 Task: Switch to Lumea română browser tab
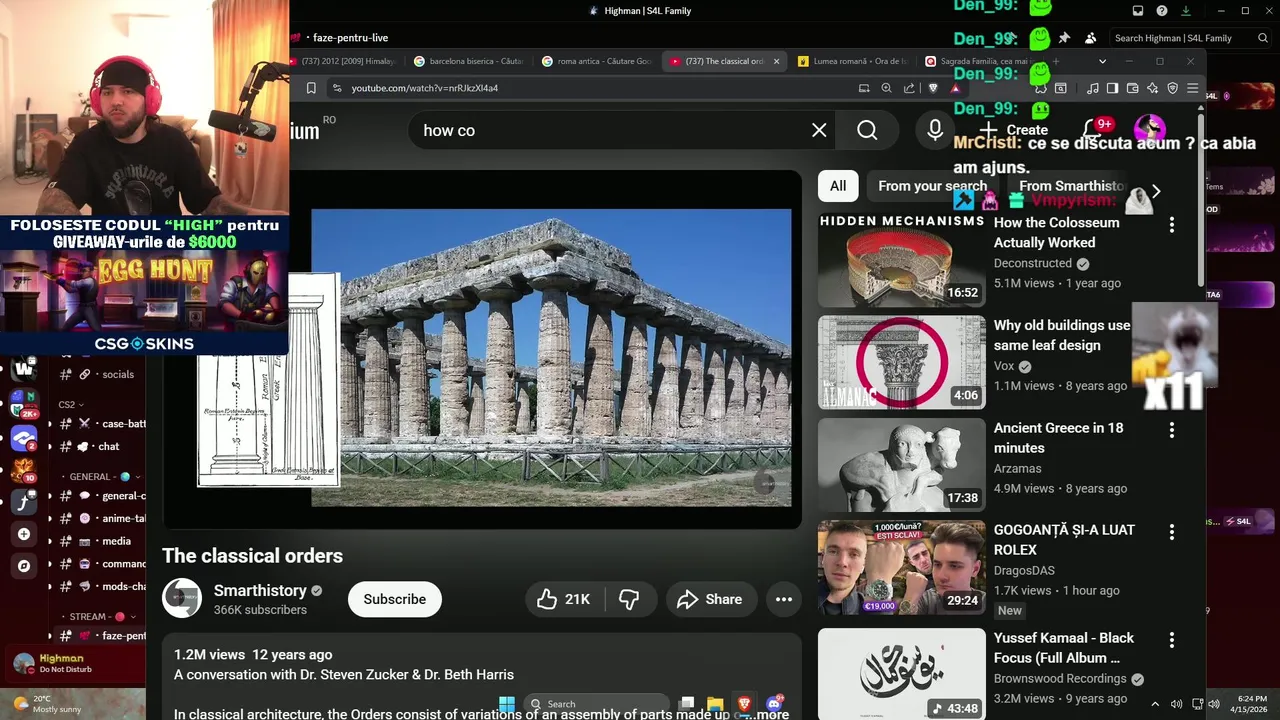[x=852, y=61]
